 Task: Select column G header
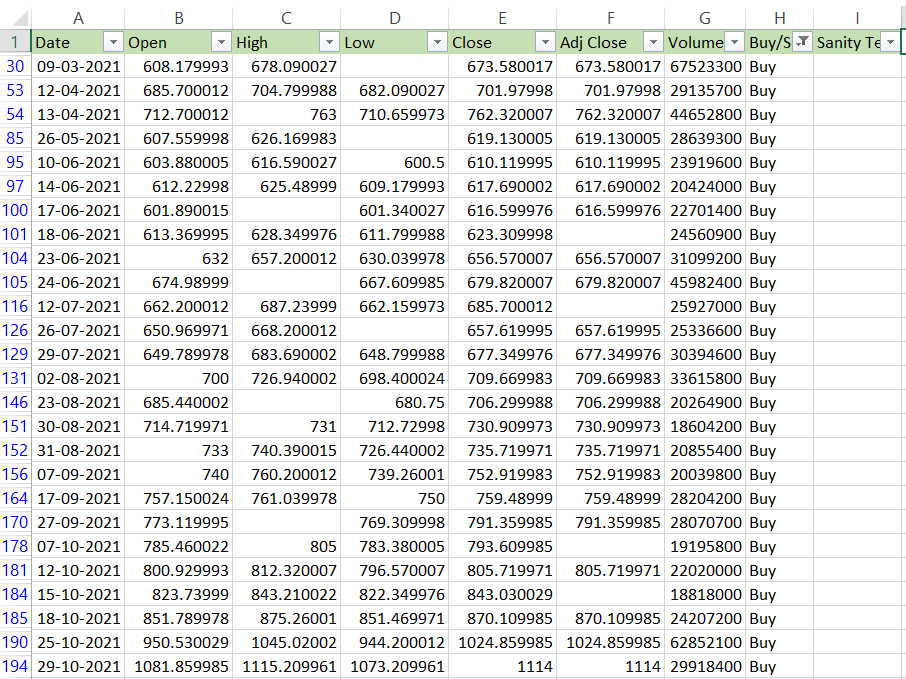tap(705, 16)
